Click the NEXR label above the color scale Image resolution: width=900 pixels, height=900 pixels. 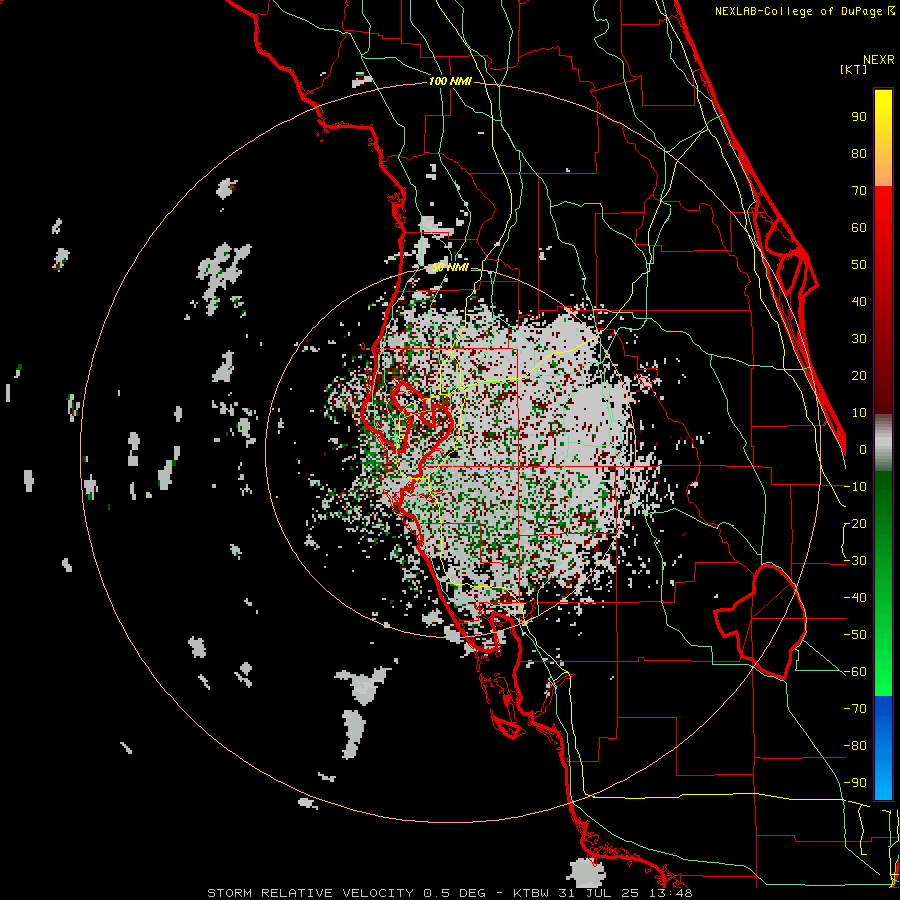click(878, 60)
